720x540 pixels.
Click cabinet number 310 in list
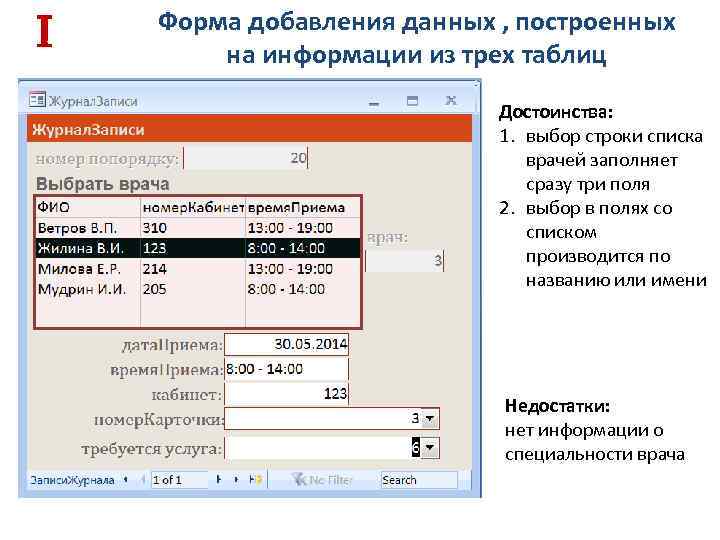[x=155, y=228]
